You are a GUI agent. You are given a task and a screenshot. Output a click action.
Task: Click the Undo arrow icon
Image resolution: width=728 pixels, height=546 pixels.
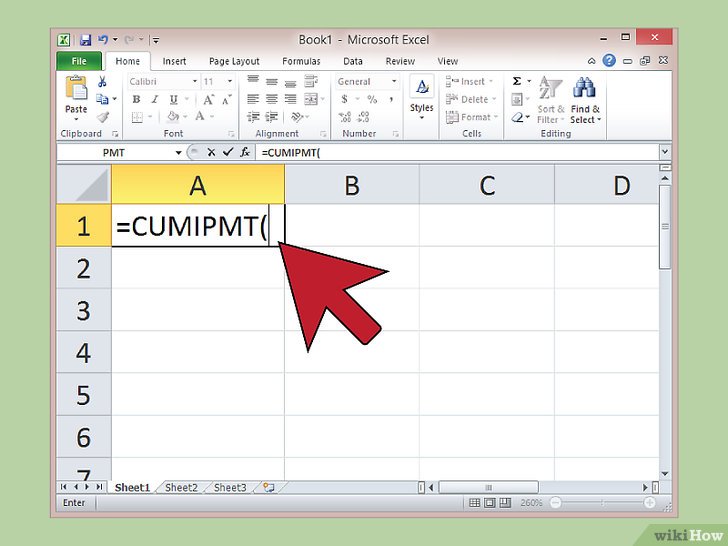(103, 40)
